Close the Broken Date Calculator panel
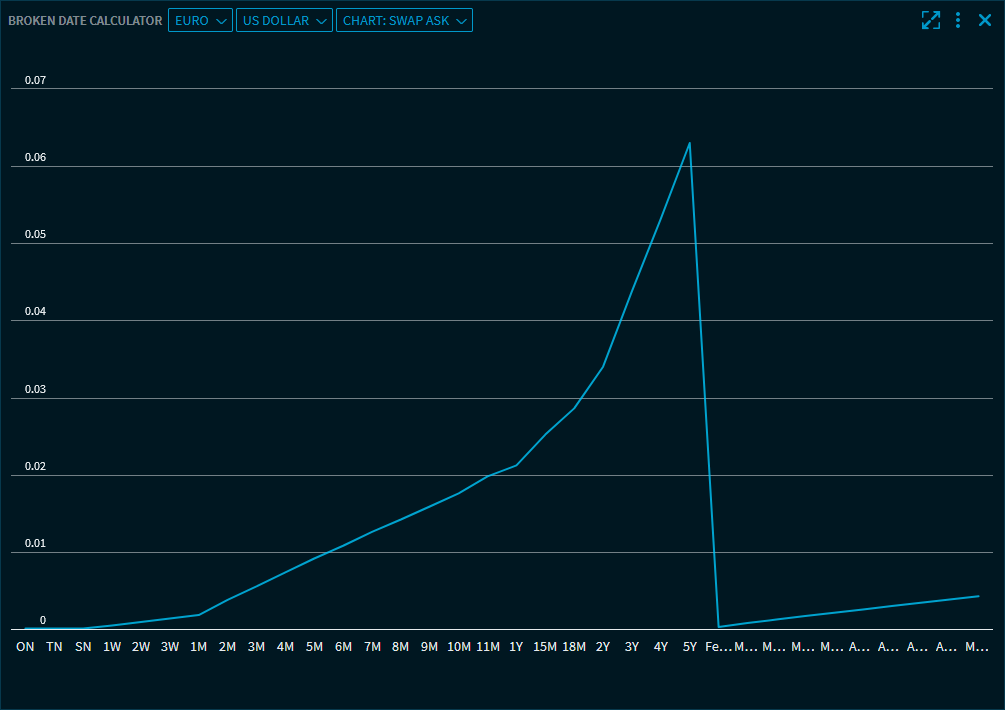The height and width of the screenshot is (710, 1005). pos(985,20)
